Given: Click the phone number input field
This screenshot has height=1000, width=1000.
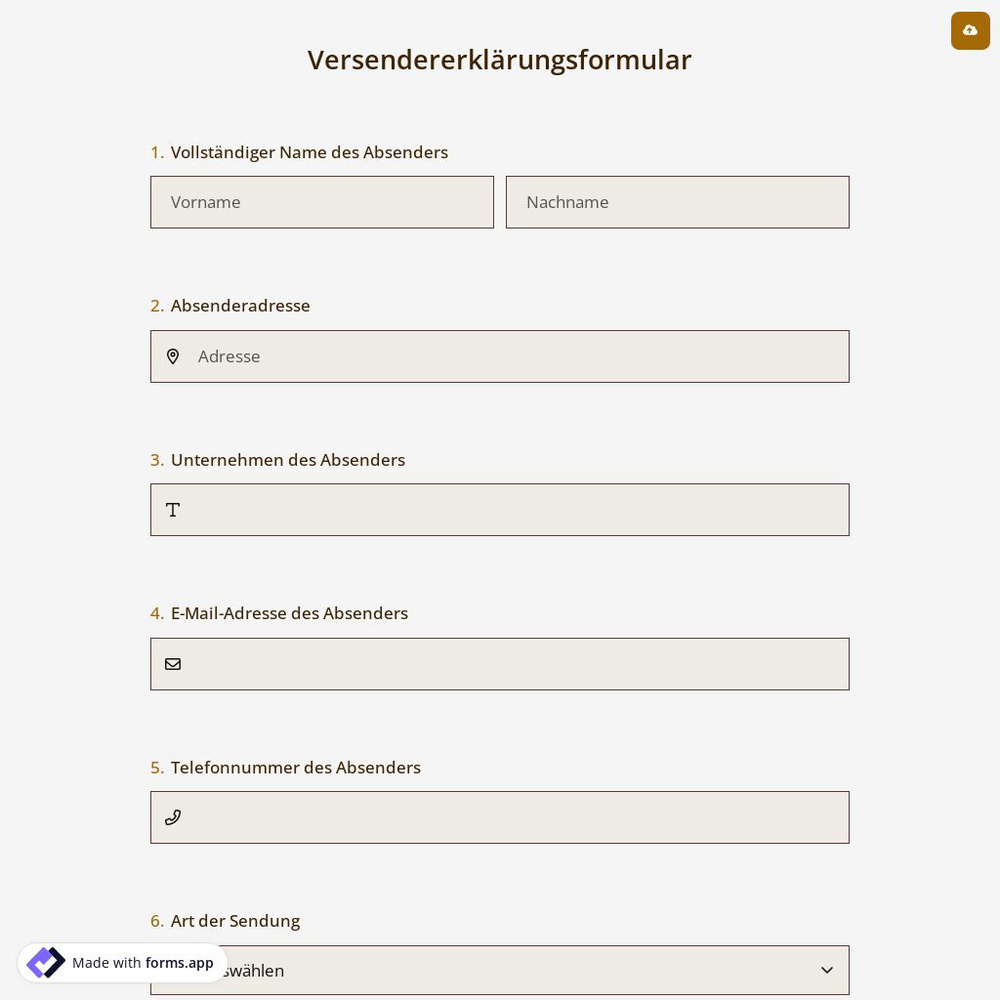Looking at the screenshot, I should click(500, 817).
